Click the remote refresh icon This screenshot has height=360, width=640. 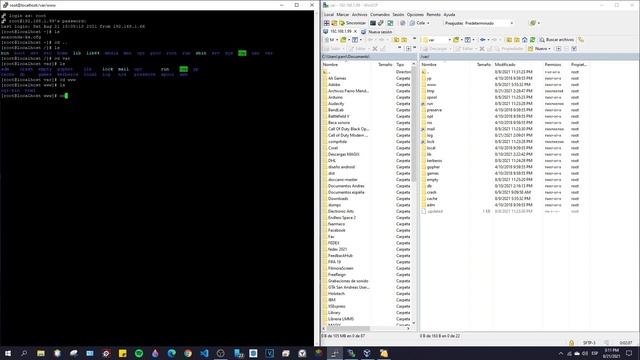[x=532, y=40]
